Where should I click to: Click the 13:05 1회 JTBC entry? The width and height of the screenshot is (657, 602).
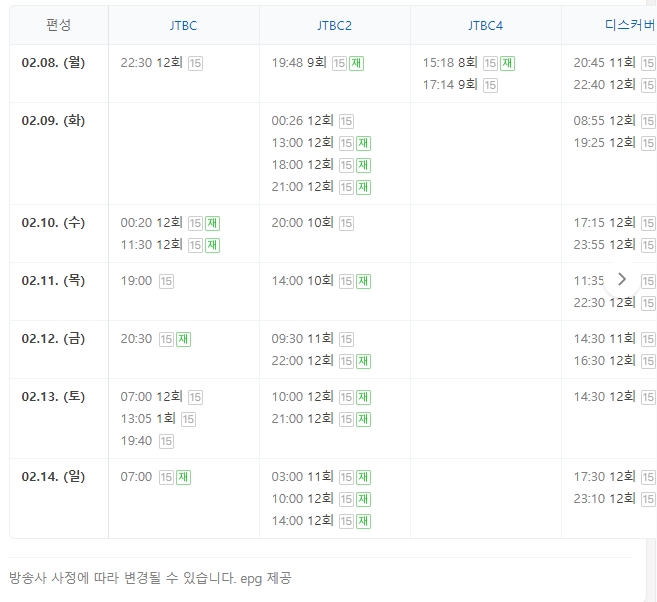tap(148, 419)
